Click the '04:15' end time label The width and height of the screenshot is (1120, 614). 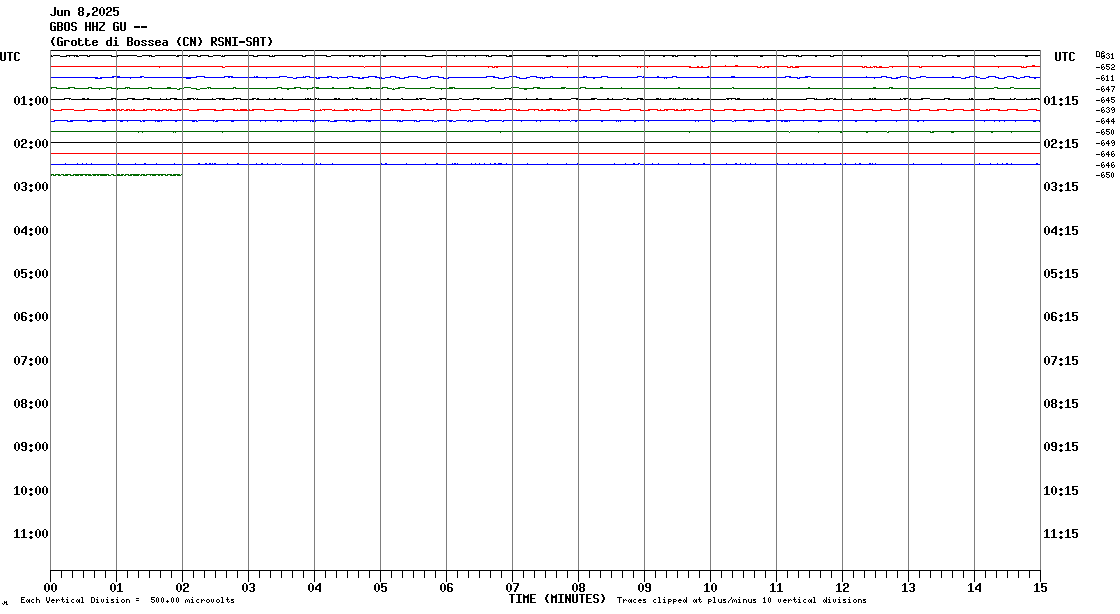click(x=1061, y=231)
